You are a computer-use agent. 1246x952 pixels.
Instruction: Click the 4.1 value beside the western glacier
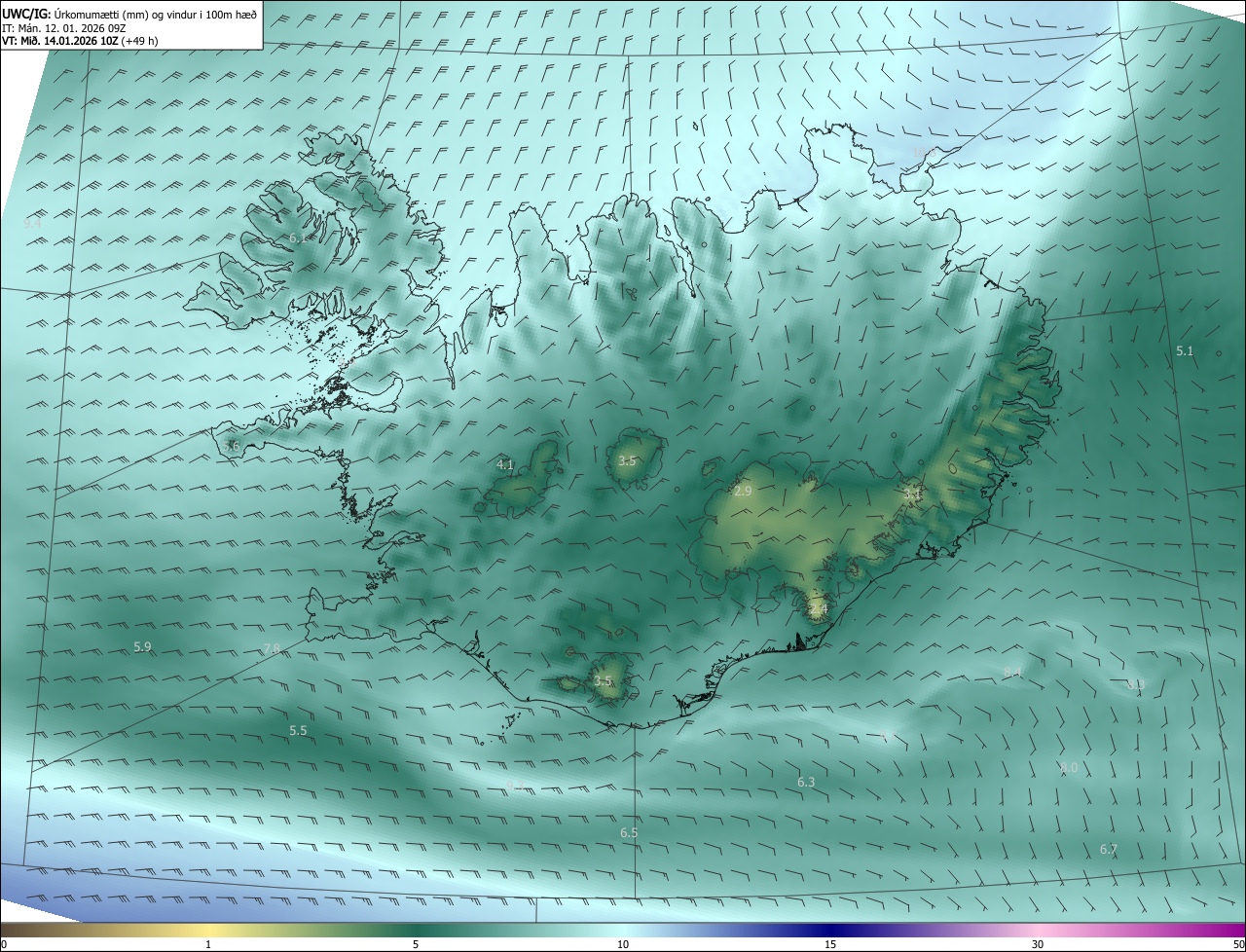[x=505, y=465]
